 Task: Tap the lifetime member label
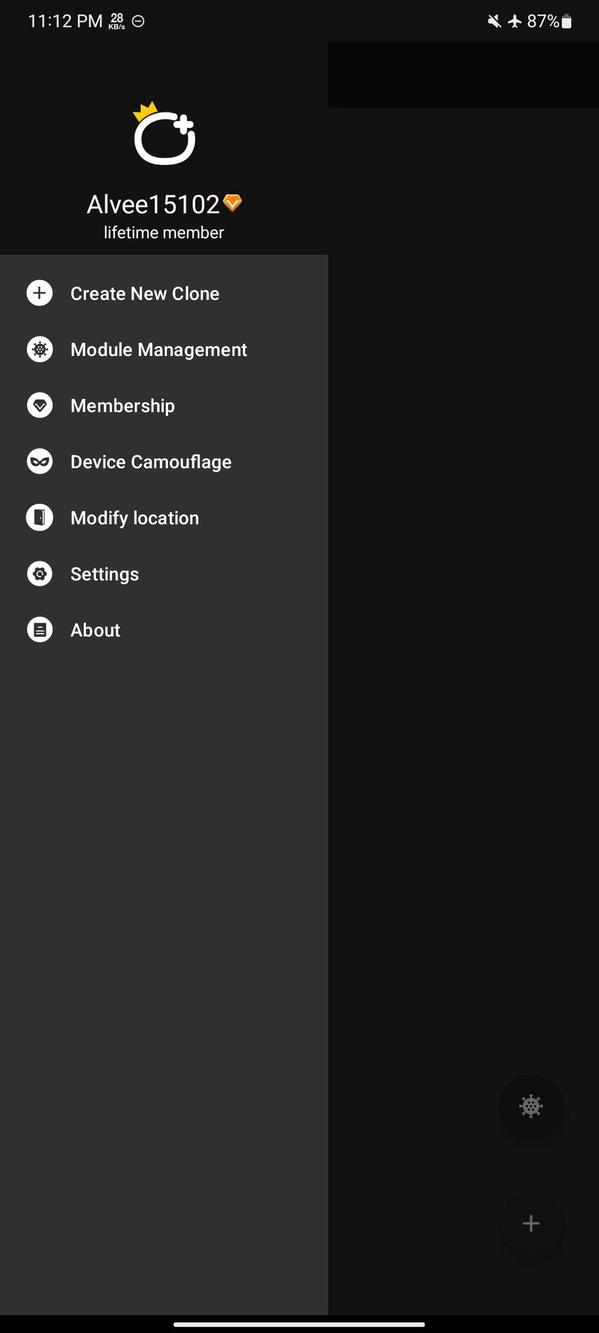pyautogui.click(x=164, y=232)
